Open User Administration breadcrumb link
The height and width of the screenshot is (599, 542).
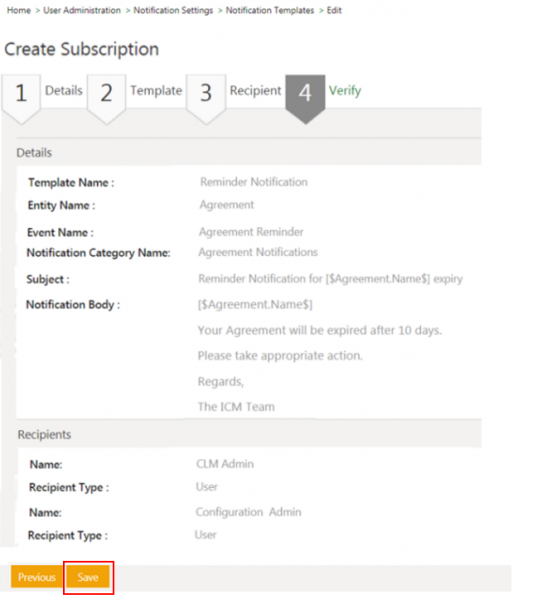tap(82, 10)
